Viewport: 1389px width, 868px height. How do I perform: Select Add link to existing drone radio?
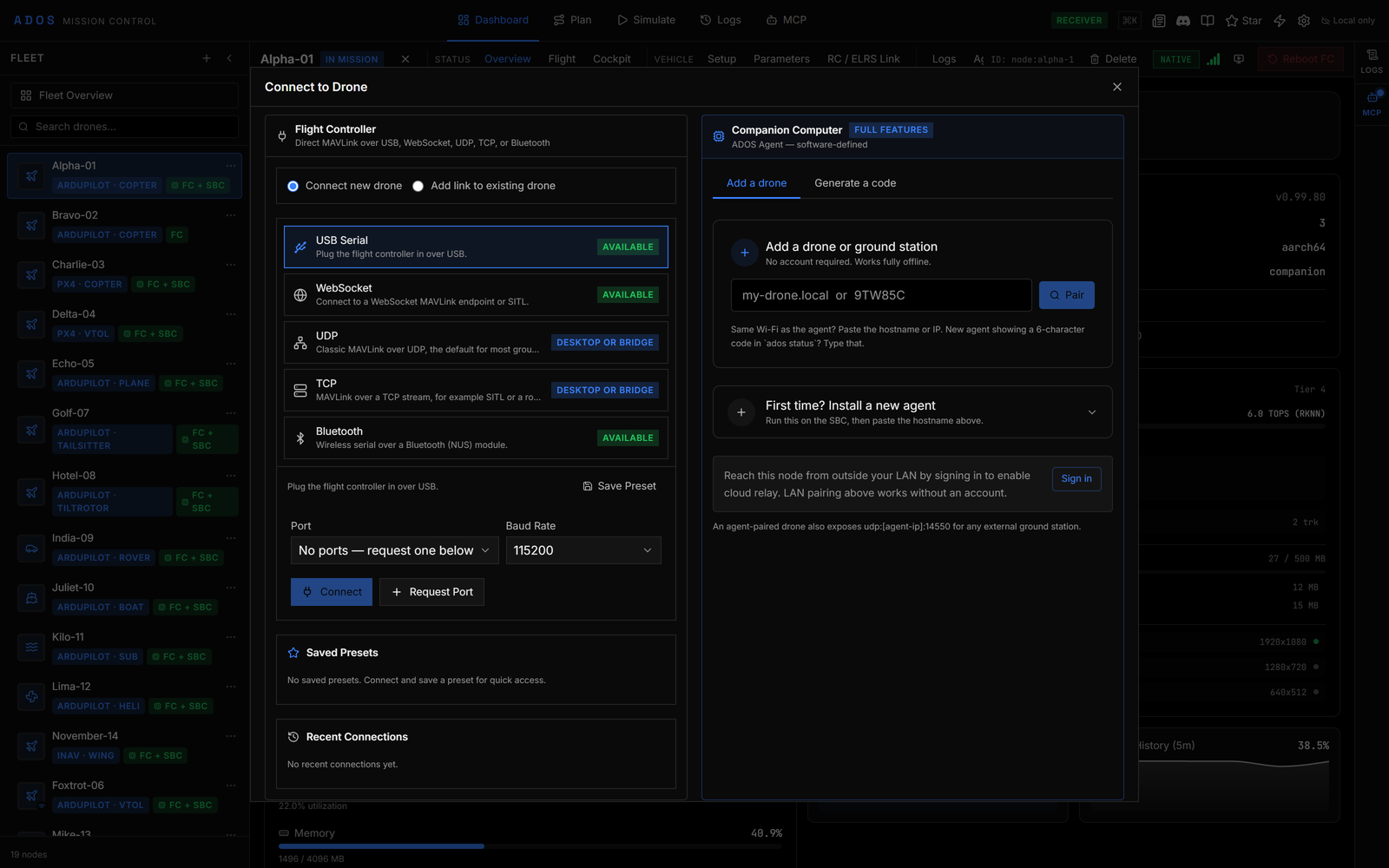418,186
